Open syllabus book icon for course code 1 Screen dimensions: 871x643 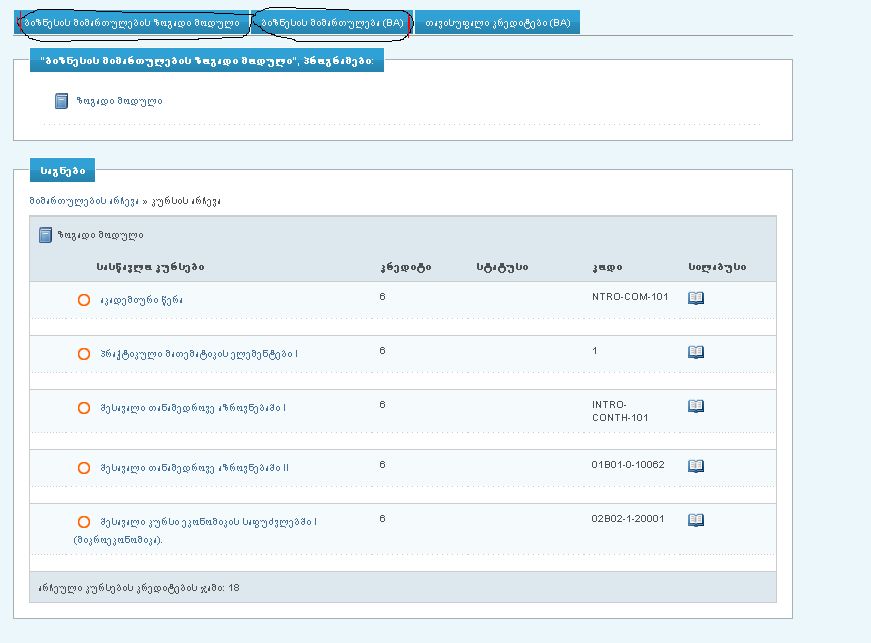tap(696, 352)
